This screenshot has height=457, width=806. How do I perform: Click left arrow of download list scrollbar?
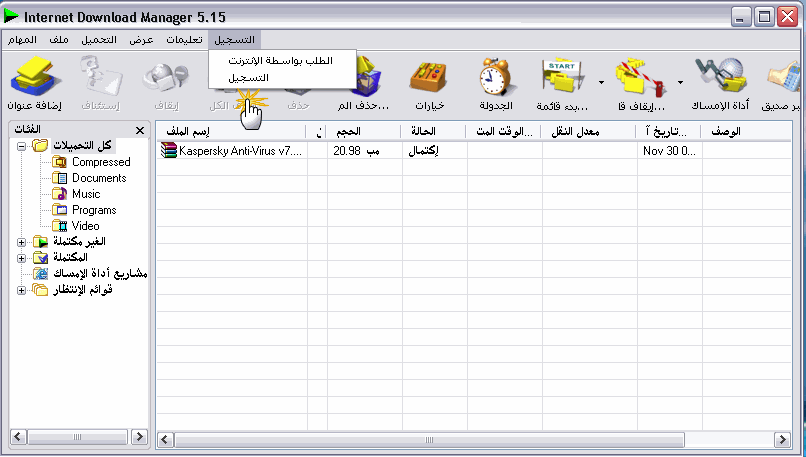pos(165,440)
